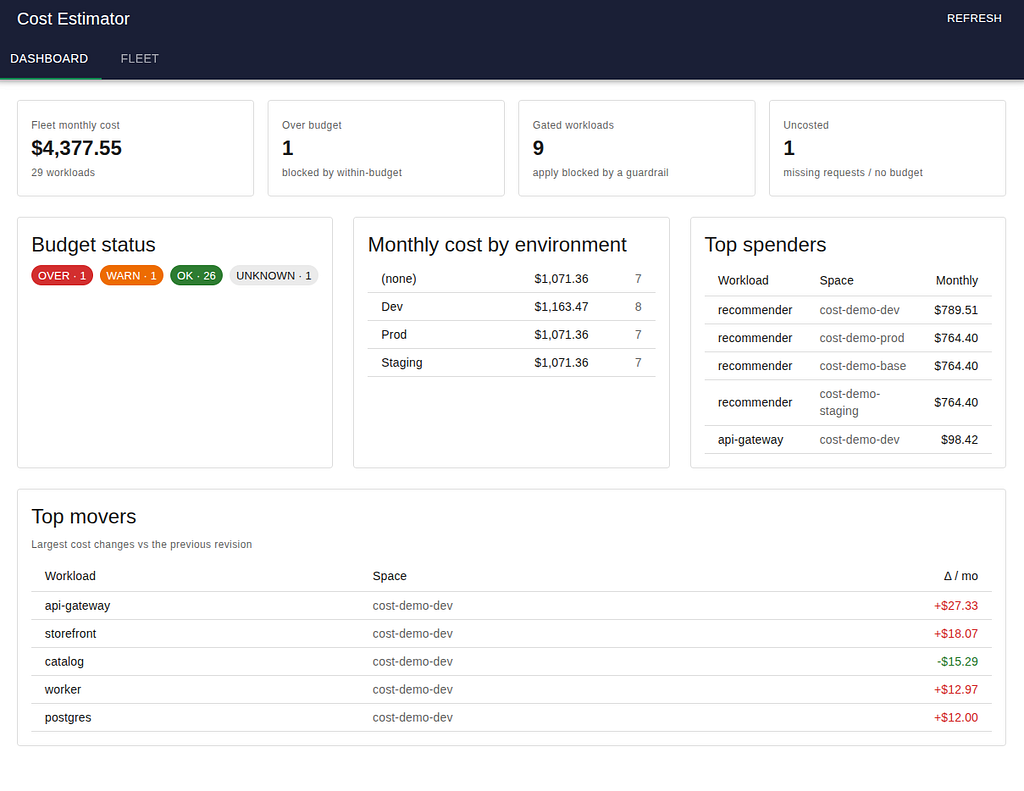Select api-gateway row in Top movers
This screenshot has width=1024, height=791.
tap(511, 606)
